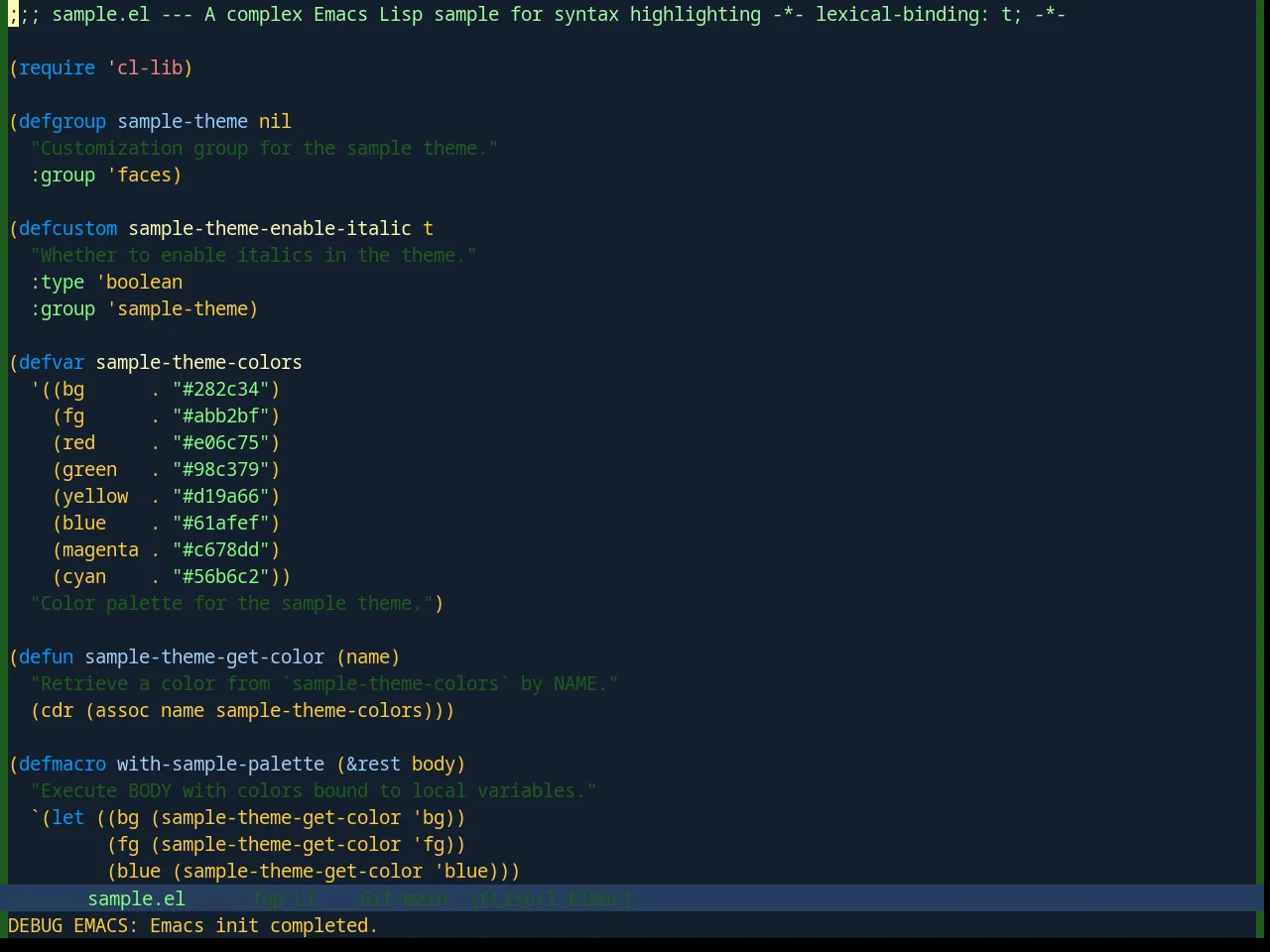The width and height of the screenshot is (1270, 952).
Task: Click 'sample-theme' after defgroup
Action: [x=183, y=121]
